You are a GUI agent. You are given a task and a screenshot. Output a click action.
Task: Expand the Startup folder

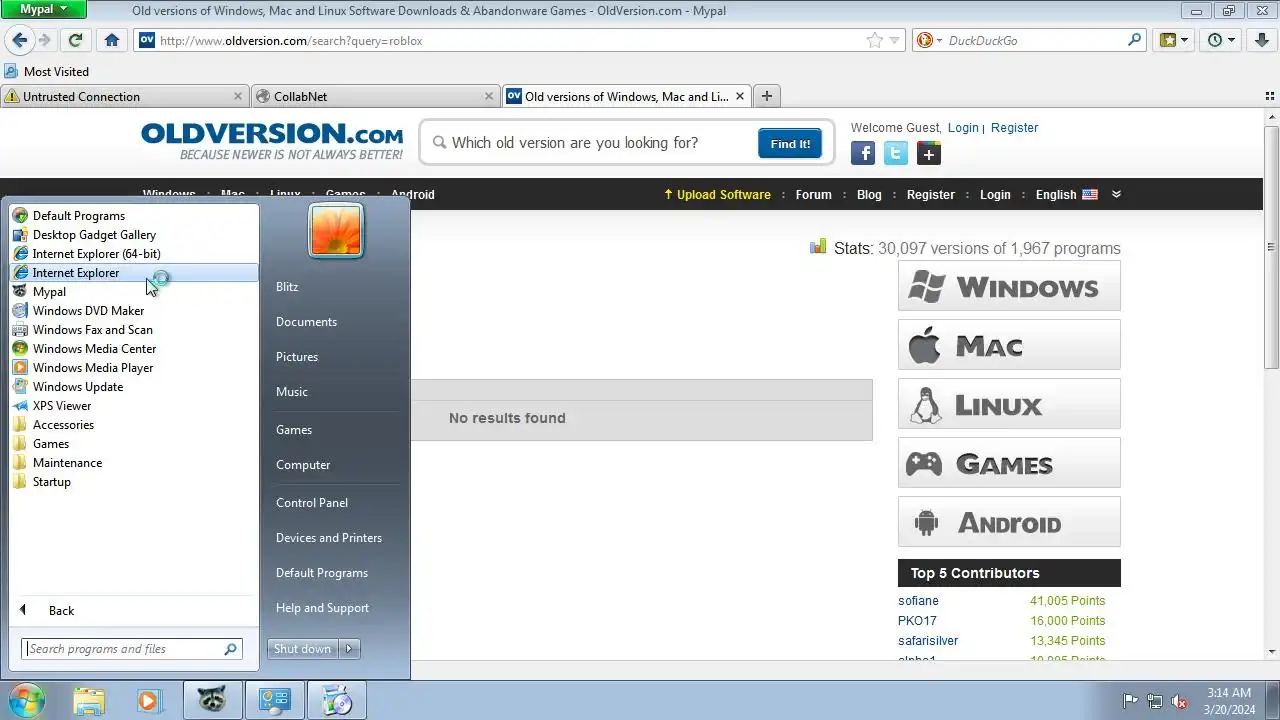click(134, 482)
